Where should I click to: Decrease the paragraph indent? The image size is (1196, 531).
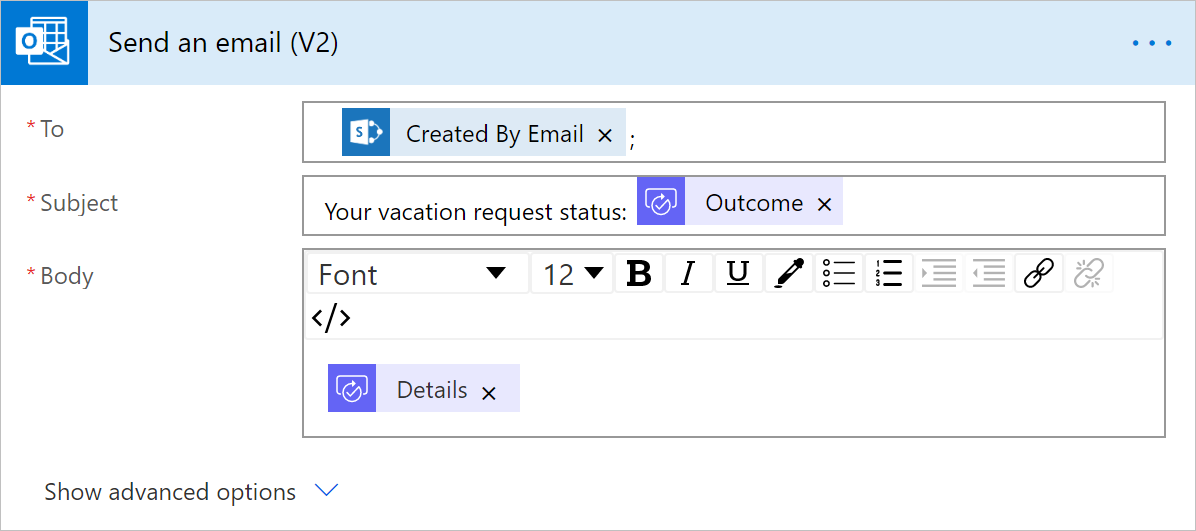click(989, 274)
